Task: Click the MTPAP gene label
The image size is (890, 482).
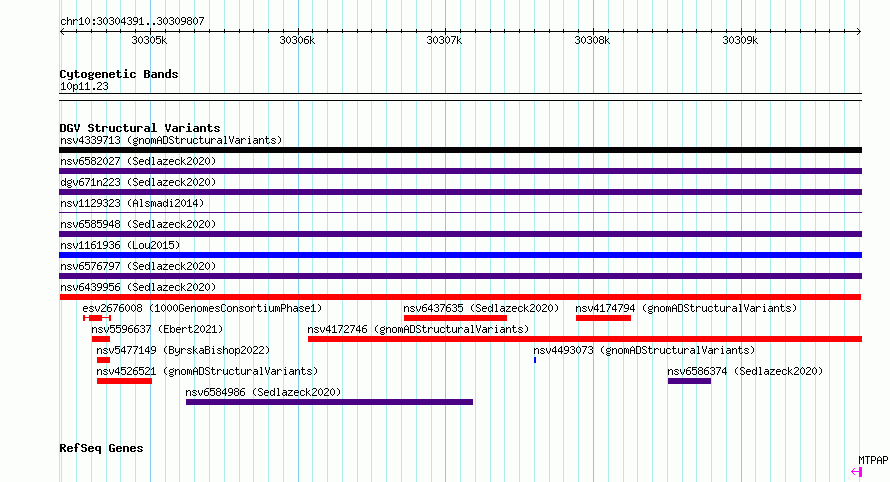Action: coord(873,460)
